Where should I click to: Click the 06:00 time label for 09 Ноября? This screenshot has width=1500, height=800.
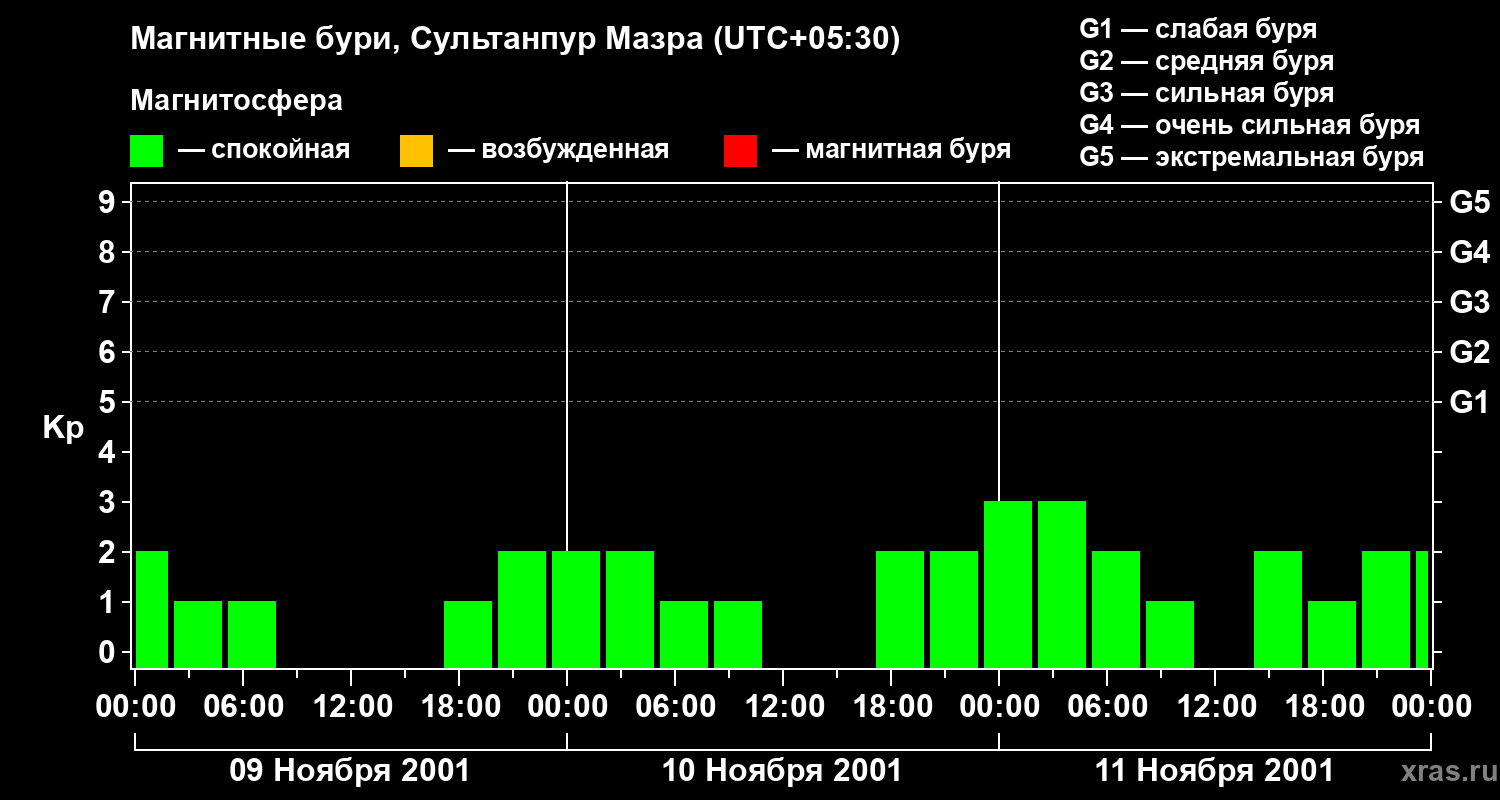click(243, 707)
